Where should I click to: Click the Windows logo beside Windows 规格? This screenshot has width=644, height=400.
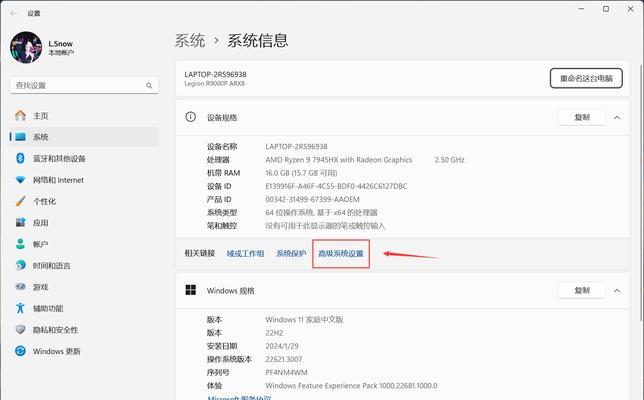pyautogui.click(x=191, y=290)
